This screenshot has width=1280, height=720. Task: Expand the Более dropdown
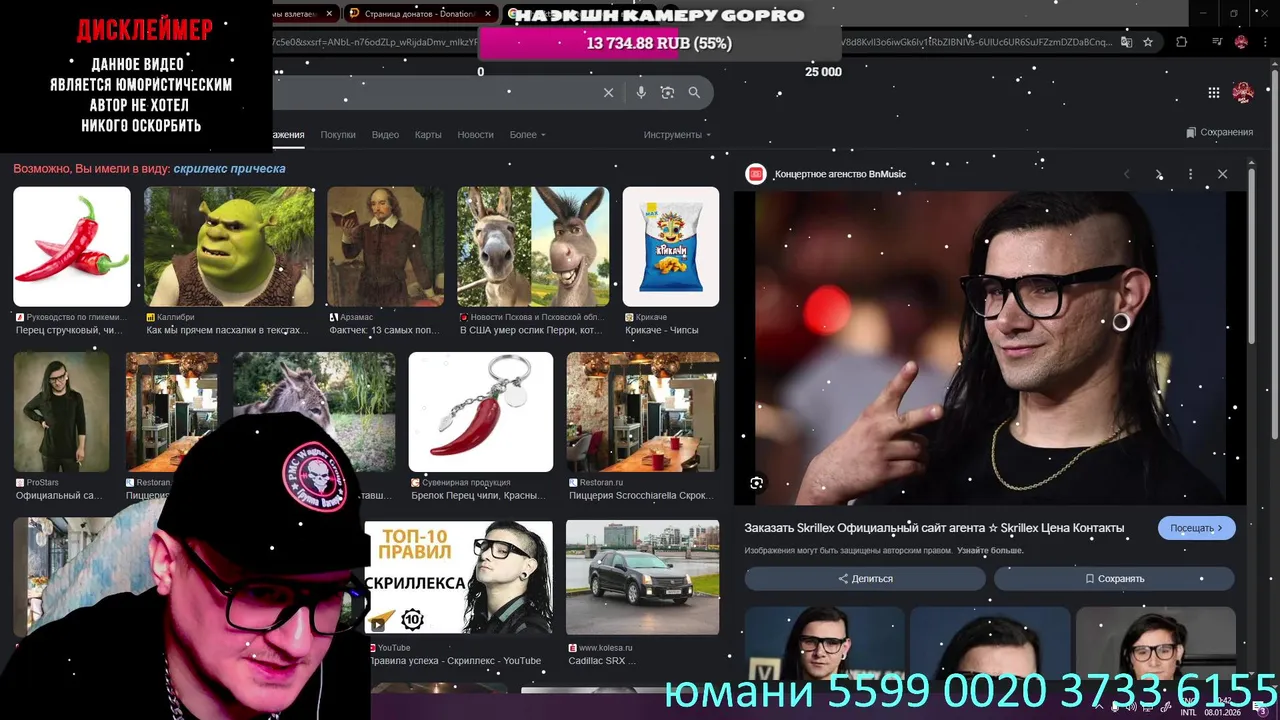coord(527,135)
